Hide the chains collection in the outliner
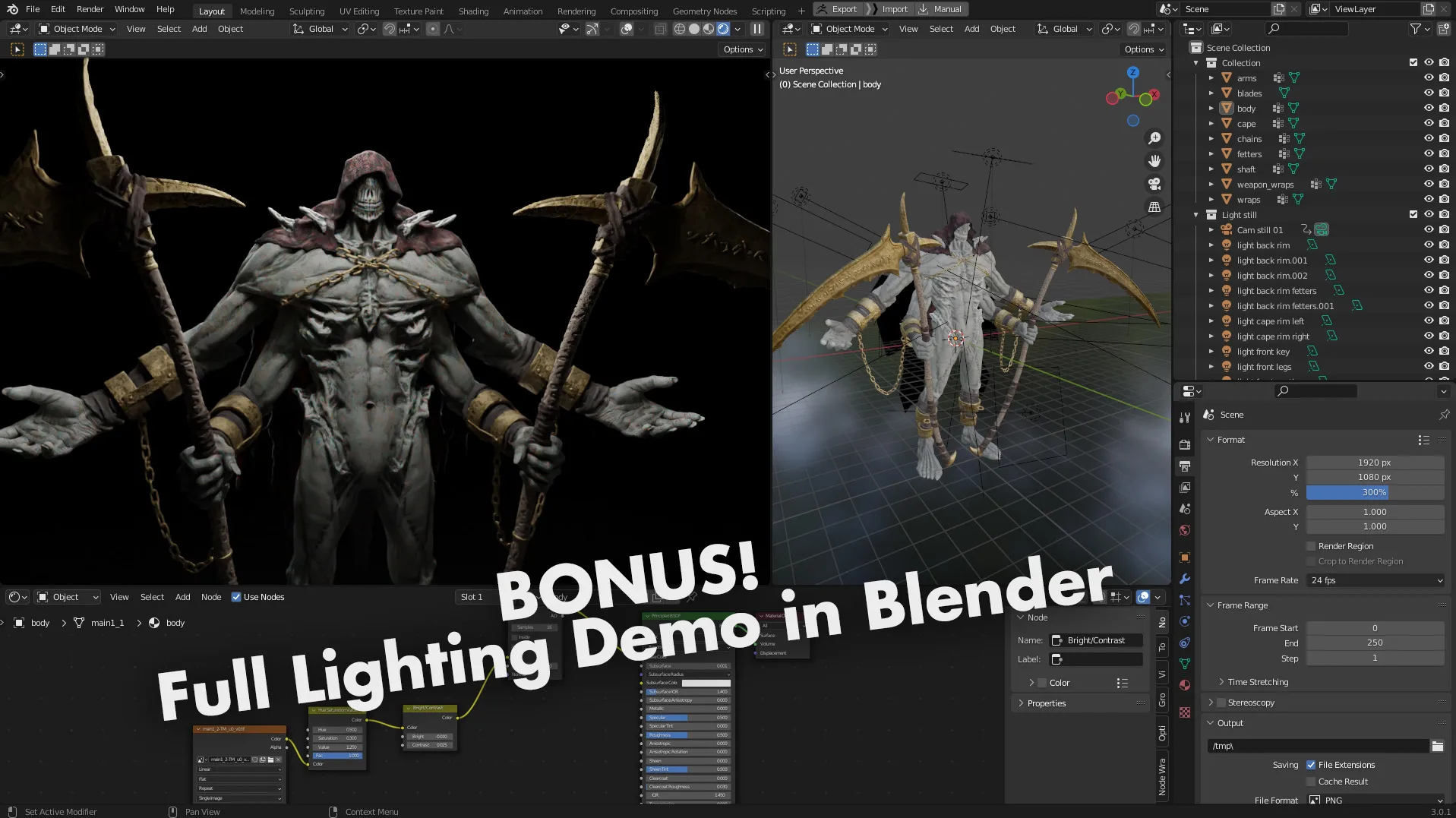The height and width of the screenshot is (818, 1456). (1429, 138)
